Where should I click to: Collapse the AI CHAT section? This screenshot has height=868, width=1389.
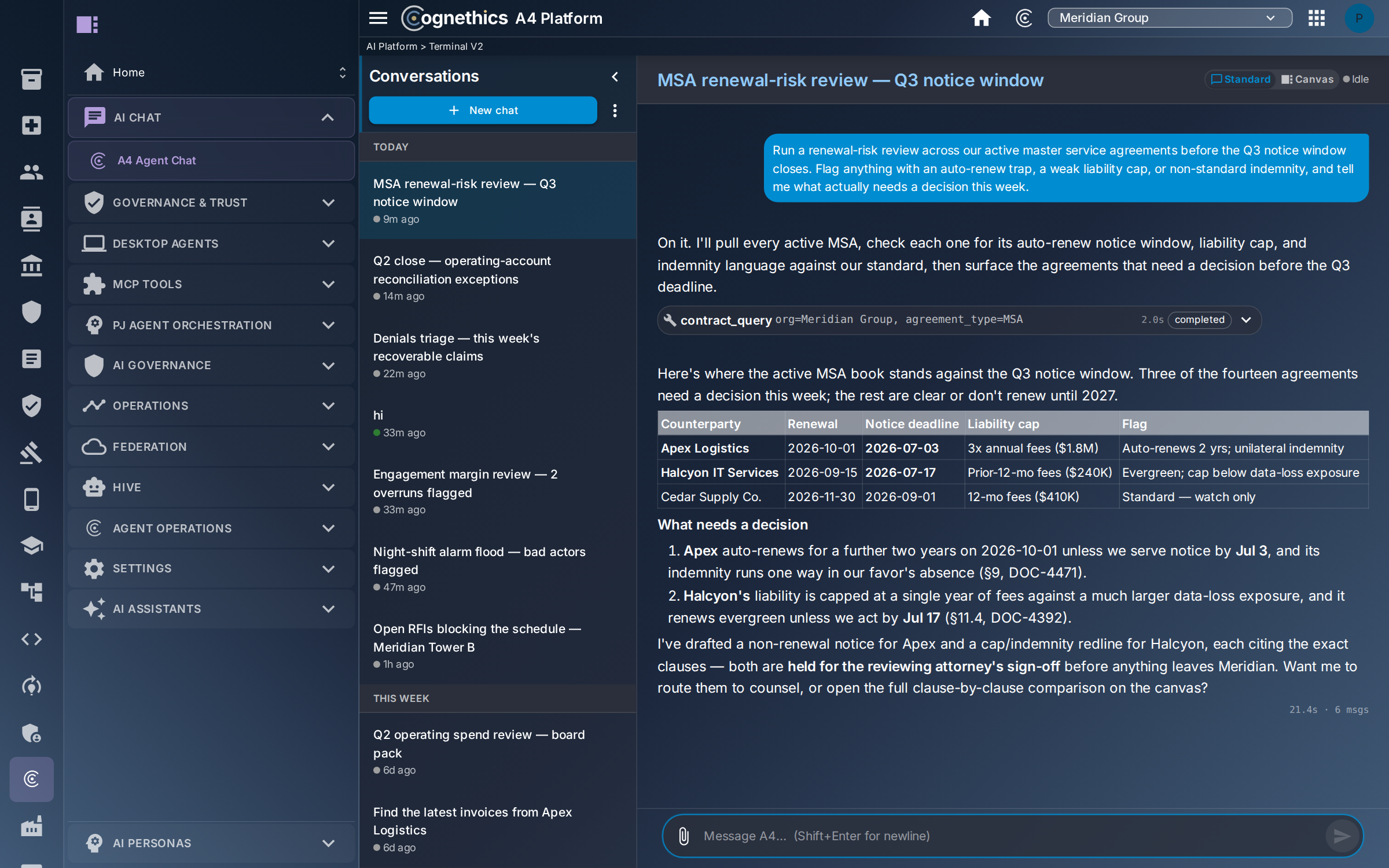coord(211,117)
